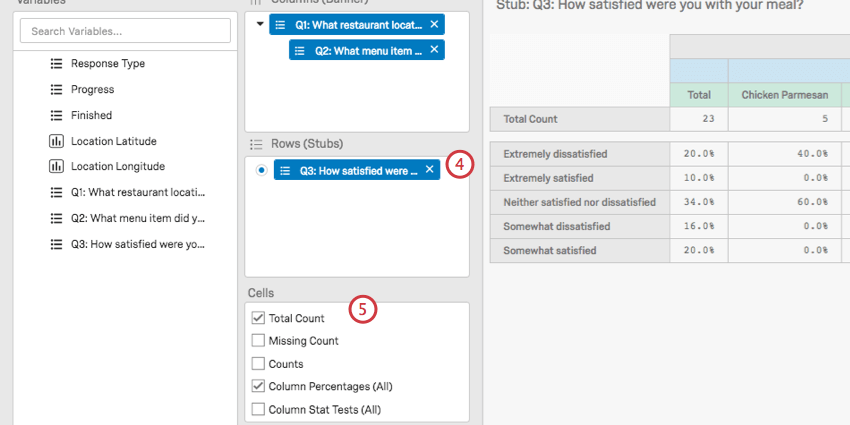Select the Q3 row stub radio button

[x=262, y=171]
